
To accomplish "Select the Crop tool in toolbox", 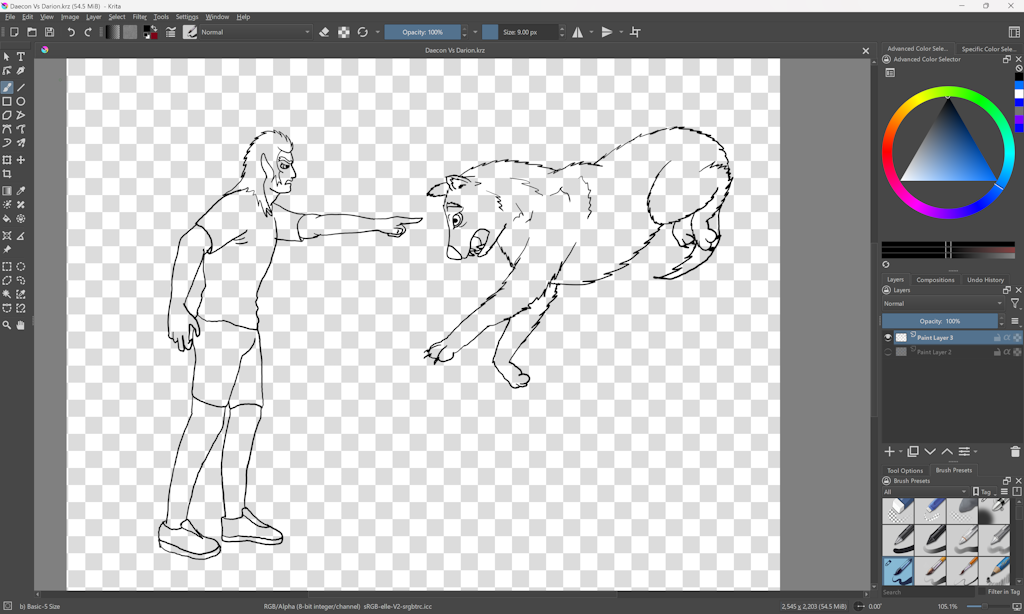I will point(7,174).
